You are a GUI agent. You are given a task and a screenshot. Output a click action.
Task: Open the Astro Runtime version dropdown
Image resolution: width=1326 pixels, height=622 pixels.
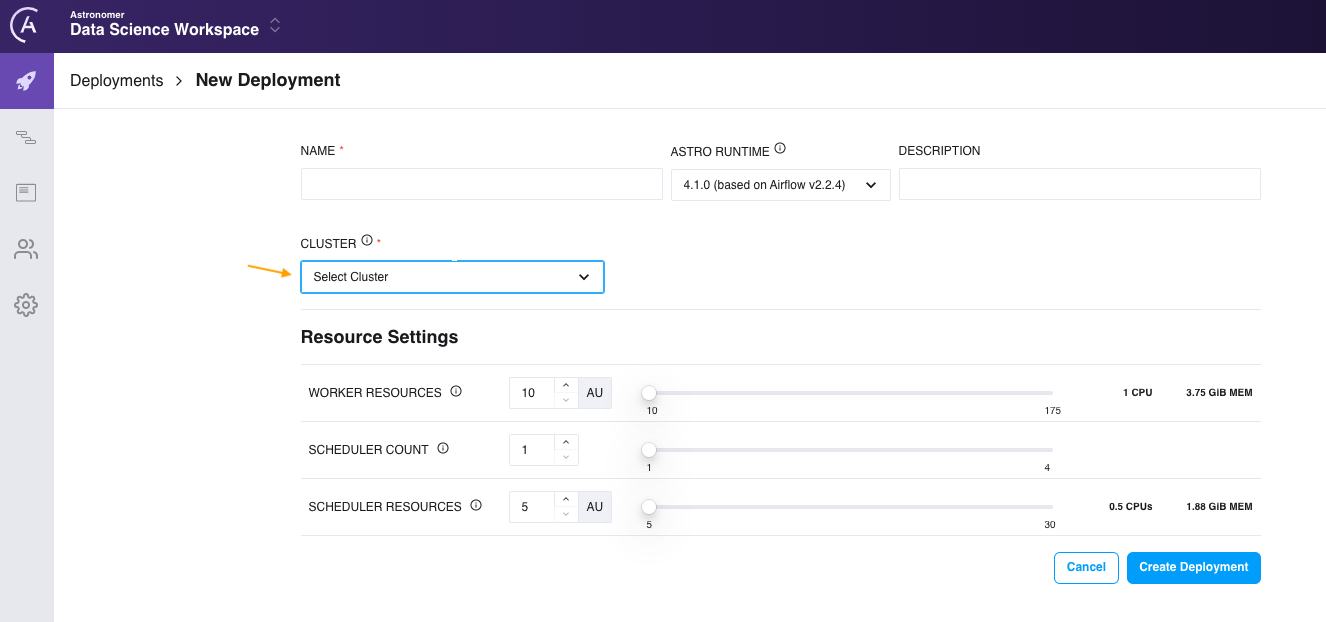[780, 185]
